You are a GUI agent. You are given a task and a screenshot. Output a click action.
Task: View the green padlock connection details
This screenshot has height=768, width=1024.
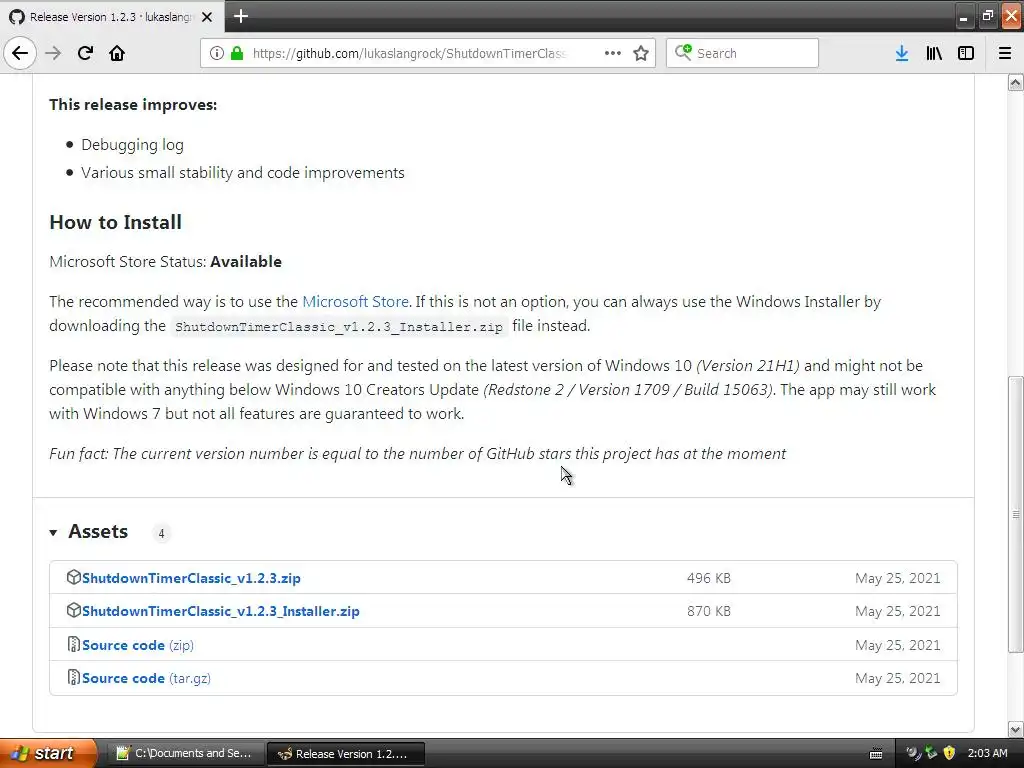click(x=237, y=53)
